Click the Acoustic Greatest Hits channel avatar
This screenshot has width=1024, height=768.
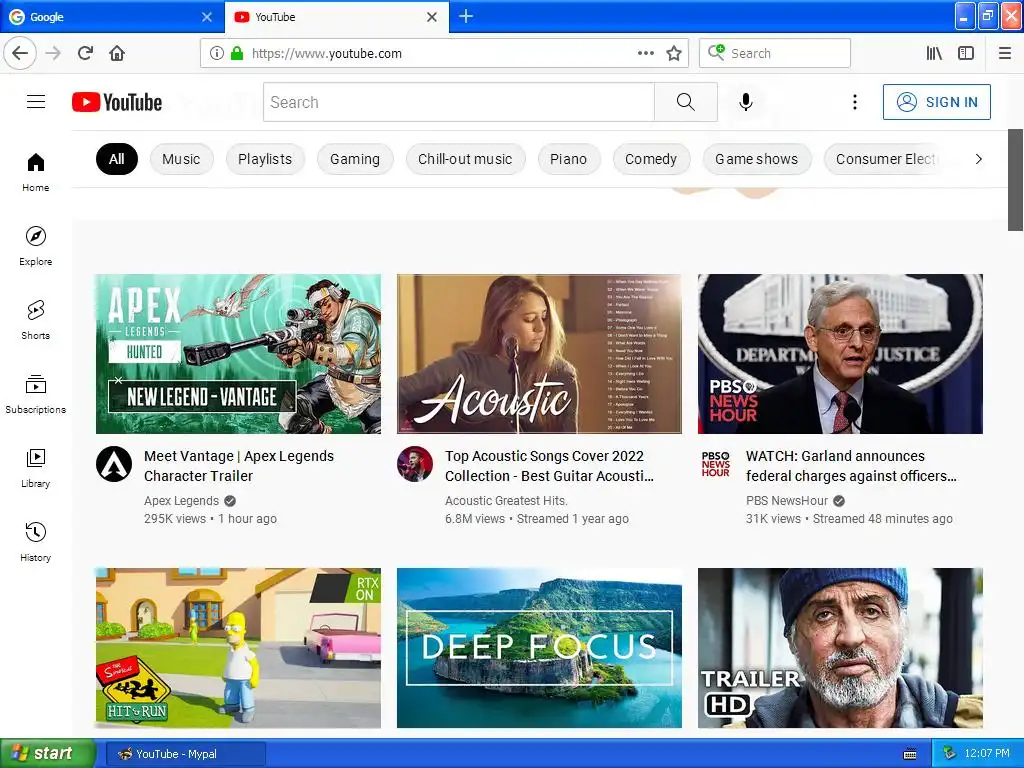pos(415,464)
